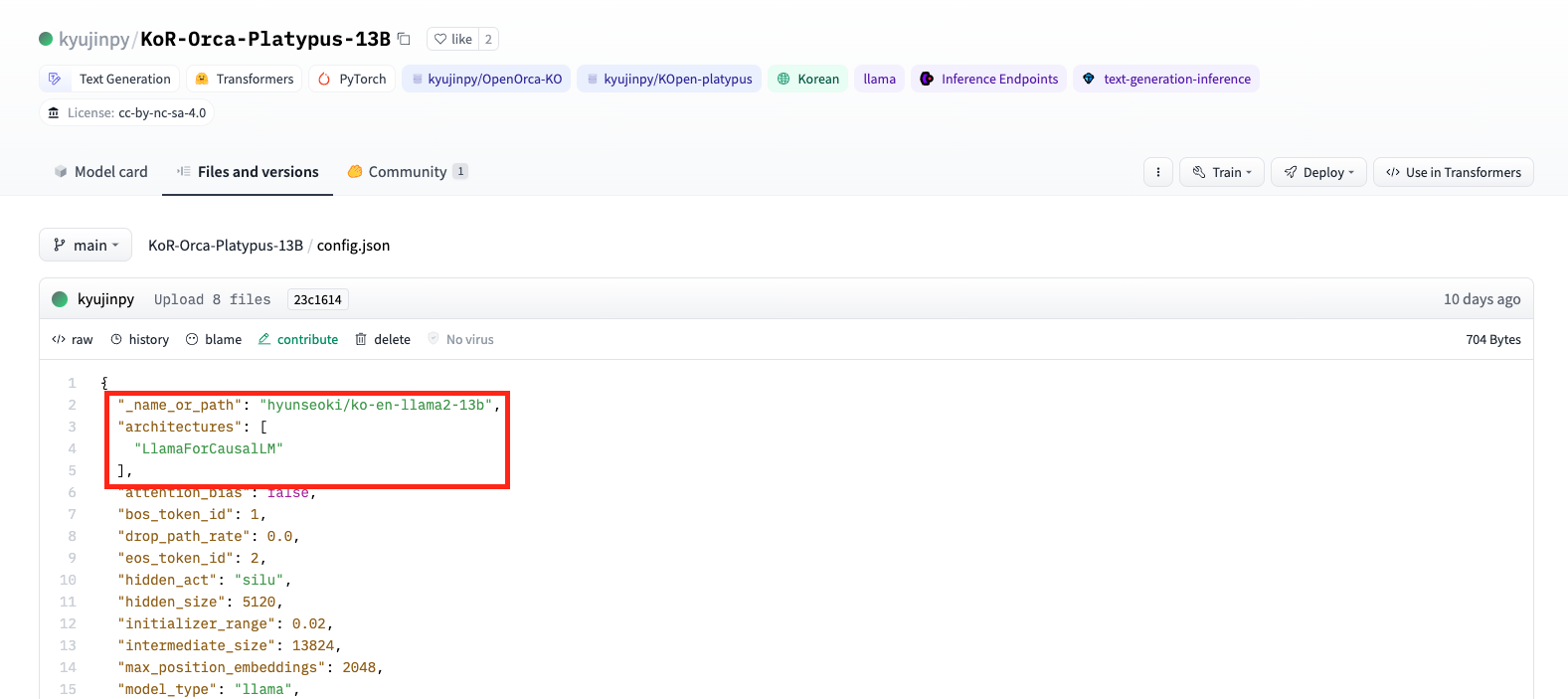Viewport: 1568px width, 699px height.
Task: Expand the Deploy dropdown
Action: [x=1318, y=172]
